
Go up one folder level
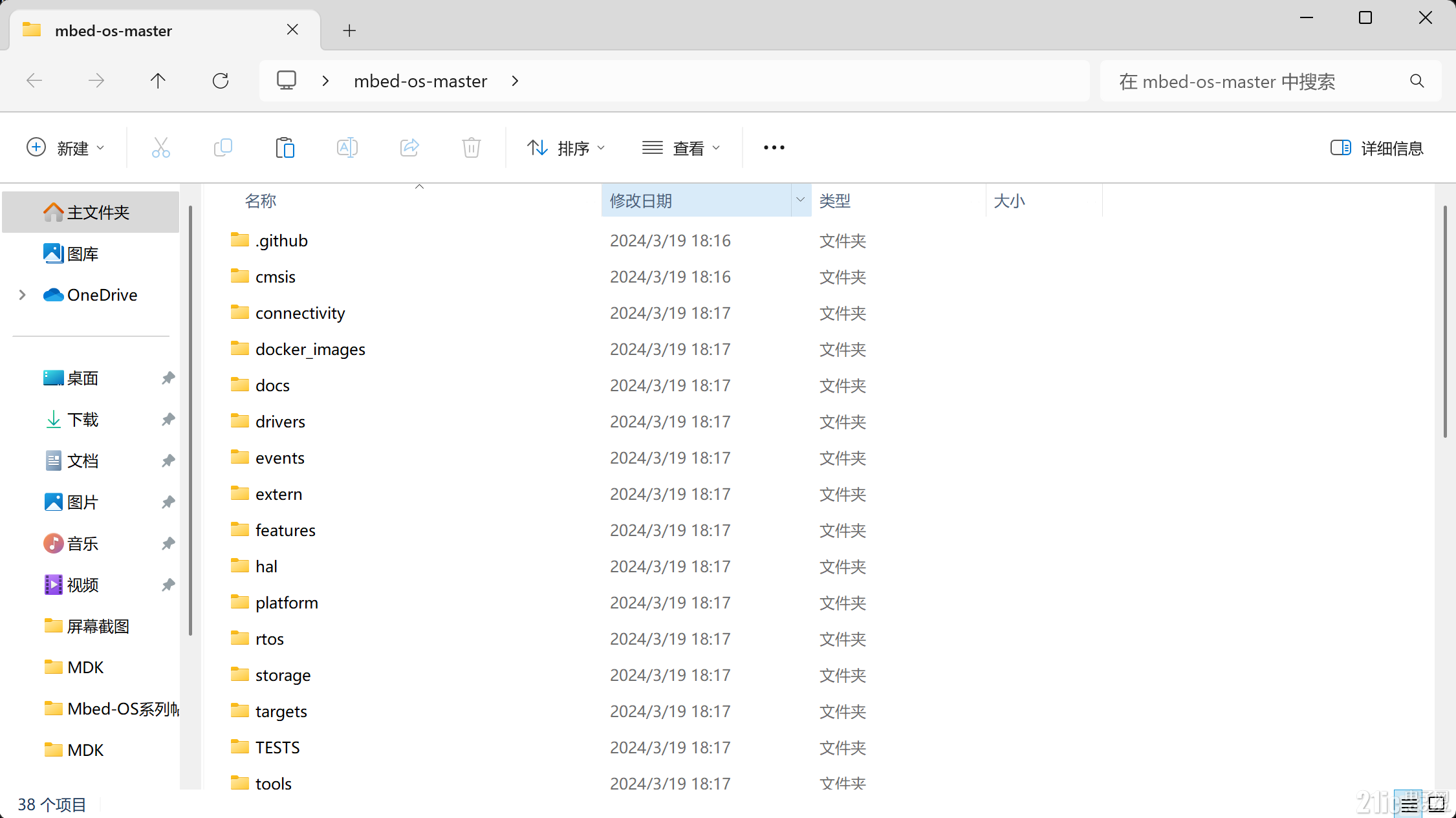tap(158, 81)
